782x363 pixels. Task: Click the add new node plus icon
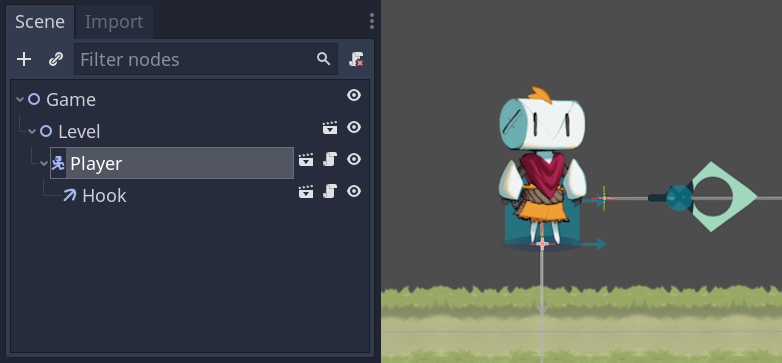click(23, 59)
